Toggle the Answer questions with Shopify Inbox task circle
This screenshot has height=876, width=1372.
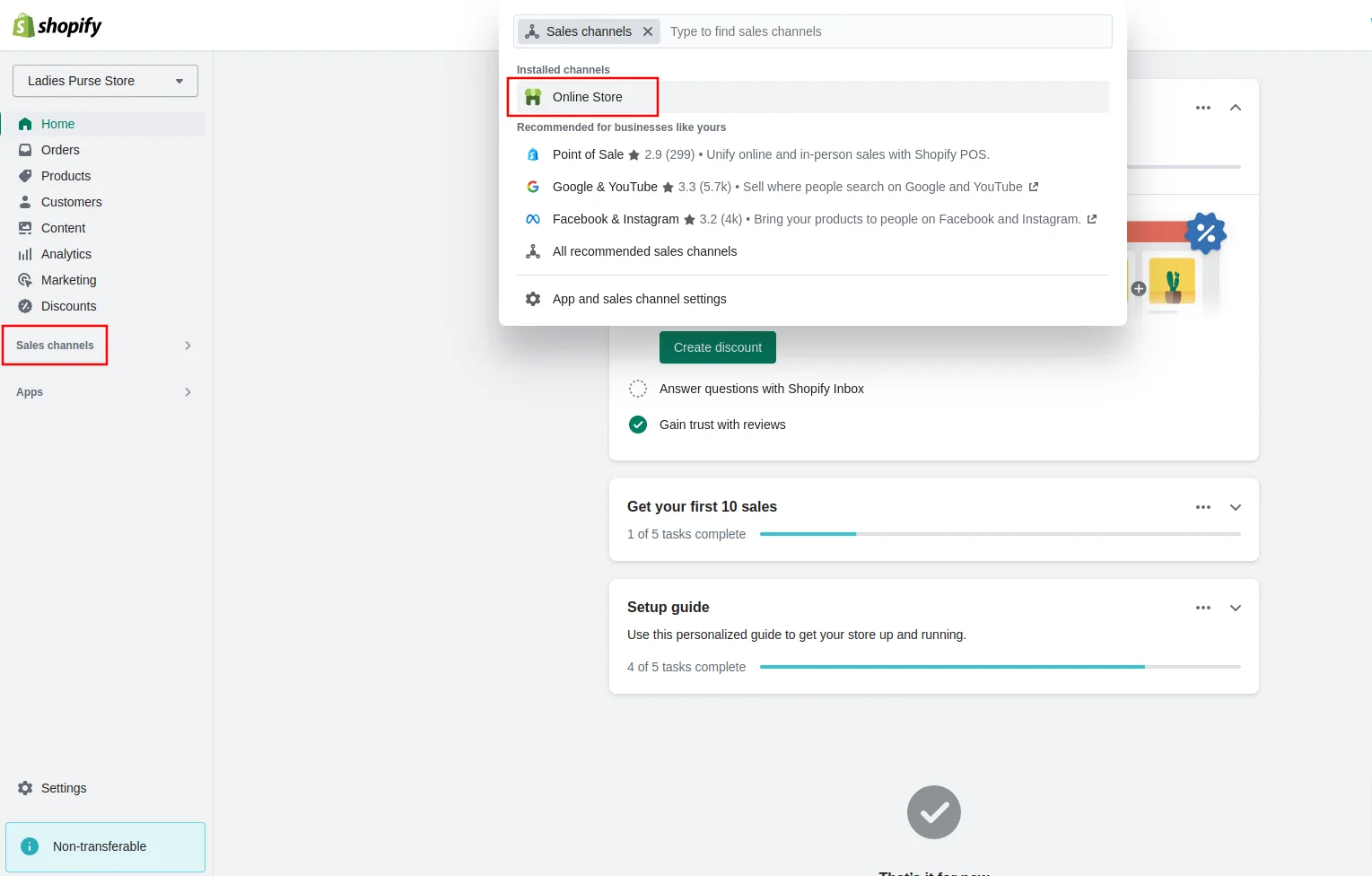[x=638, y=389]
